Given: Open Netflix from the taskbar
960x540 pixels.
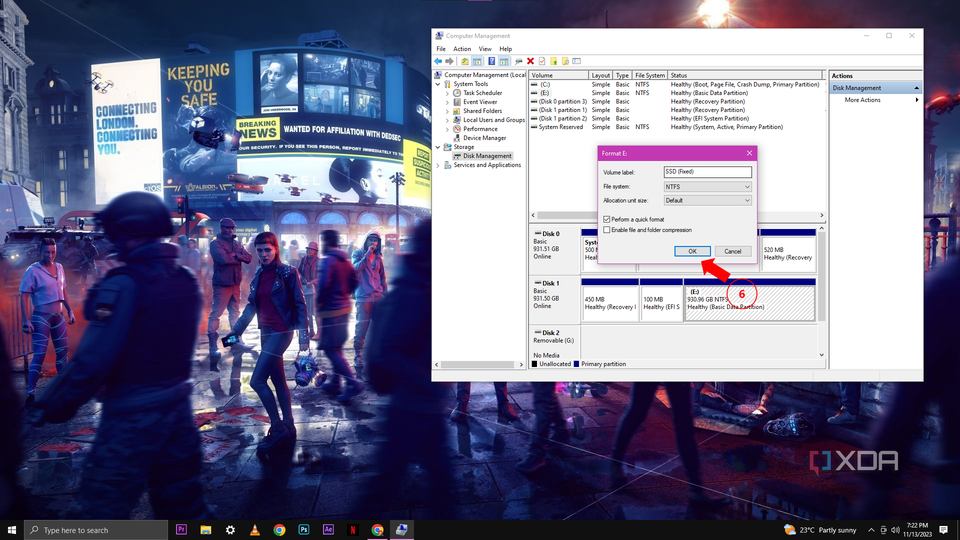Looking at the screenshot, I should point(353,529).
